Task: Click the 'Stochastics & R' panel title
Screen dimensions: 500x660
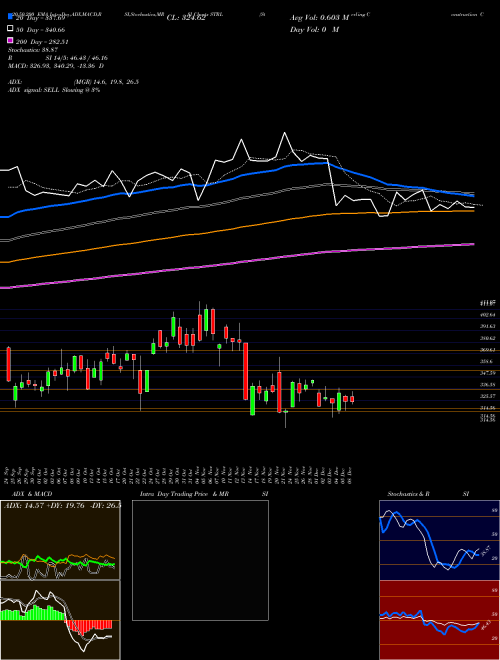Action: point(408,494)
